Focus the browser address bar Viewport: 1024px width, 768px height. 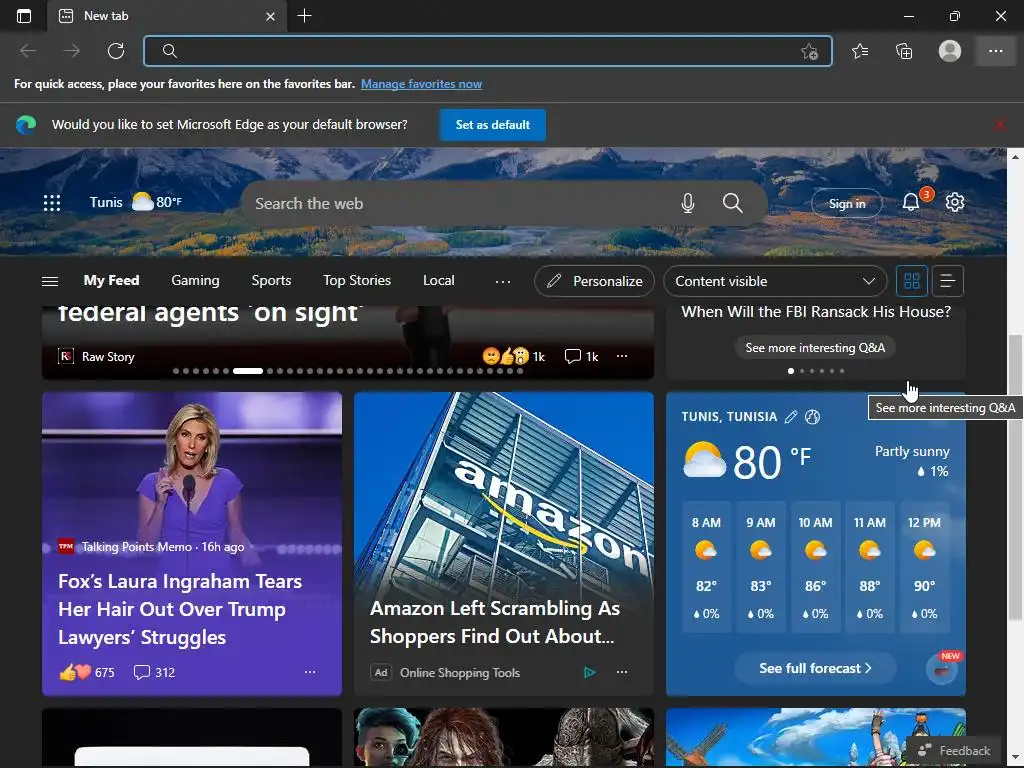[x=488, y=51]
